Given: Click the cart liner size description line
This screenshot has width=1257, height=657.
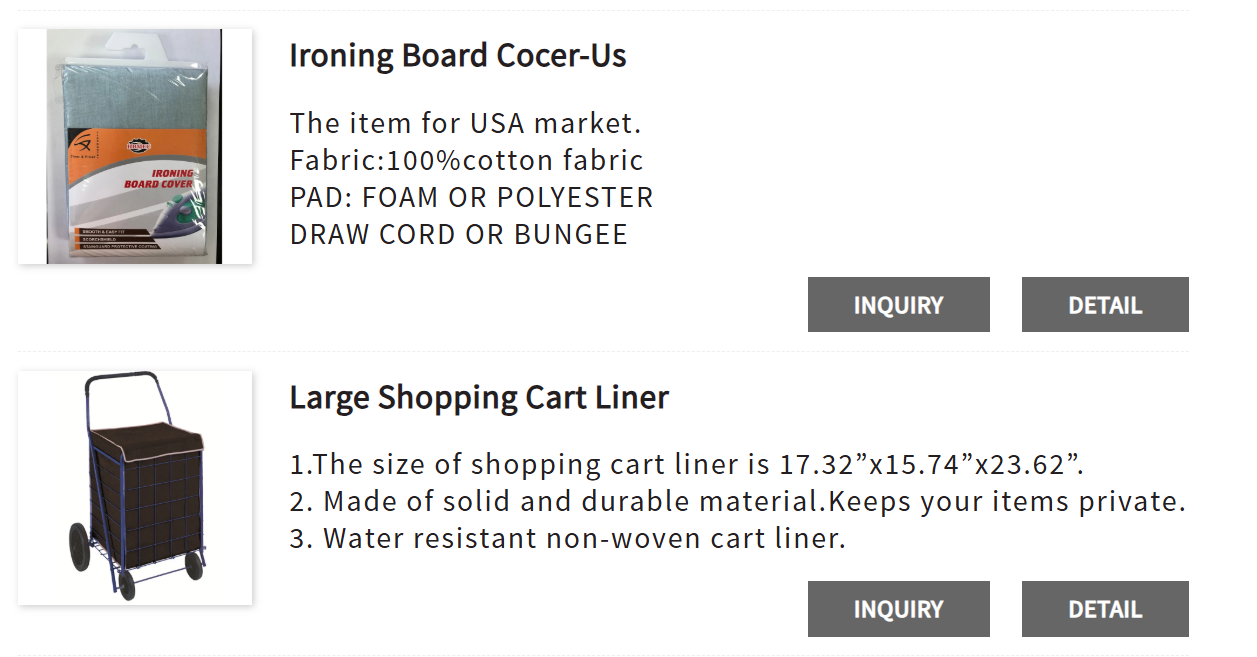Looking at the screenshot, I should [687, 465].
